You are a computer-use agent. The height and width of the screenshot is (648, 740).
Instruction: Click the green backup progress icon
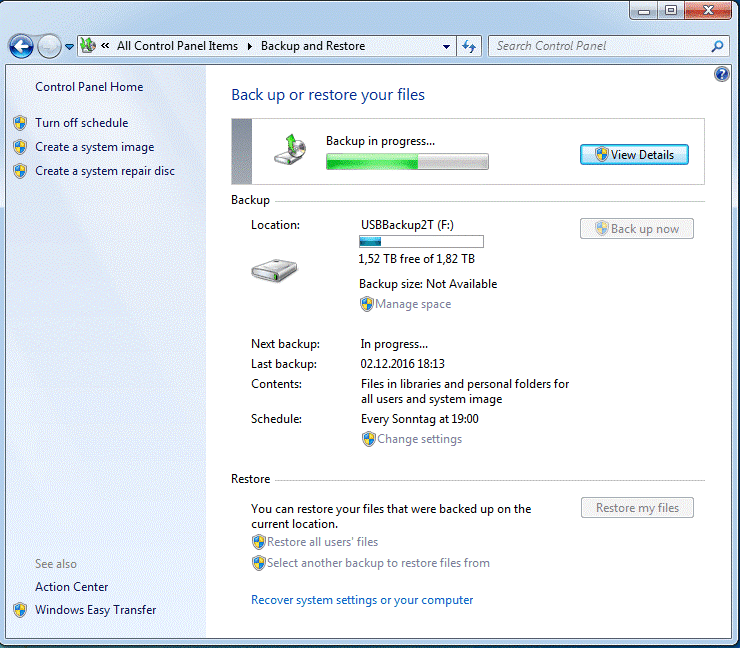[x=291, y=149]
